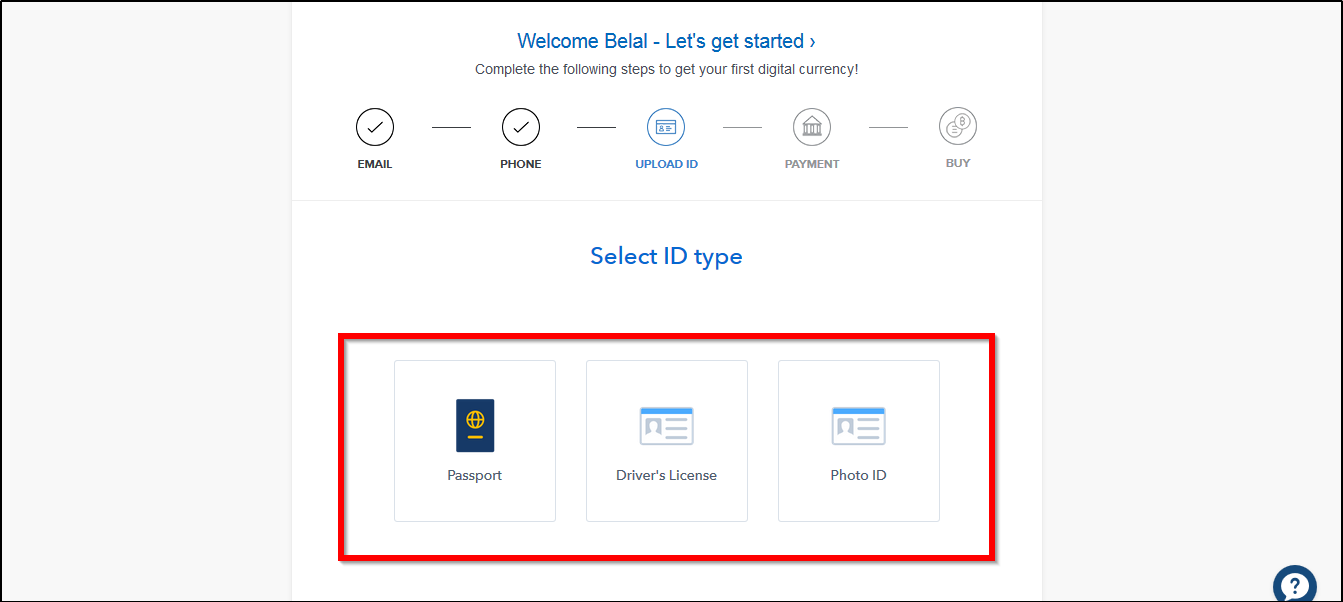Click the Driver's License text label
Image resolution: width=1343 pixels, height=602 pixels.
(667, 475)
